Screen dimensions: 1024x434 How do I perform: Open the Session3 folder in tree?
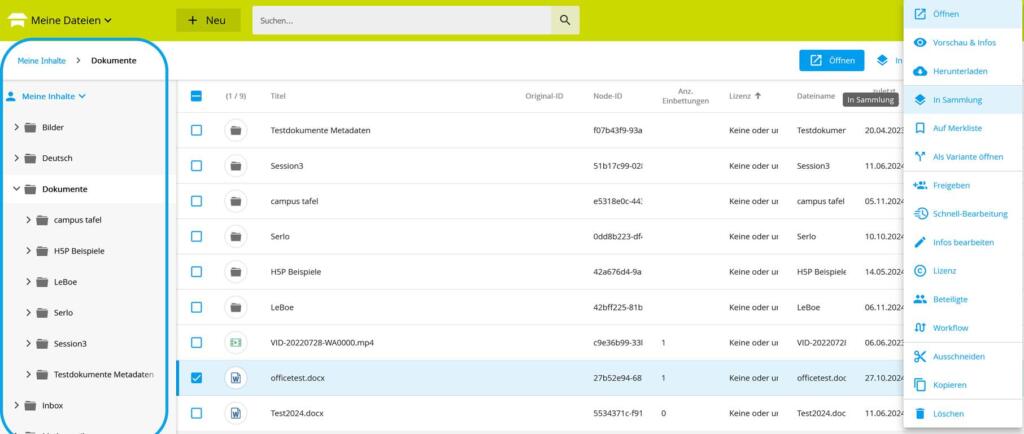[71, 343]
